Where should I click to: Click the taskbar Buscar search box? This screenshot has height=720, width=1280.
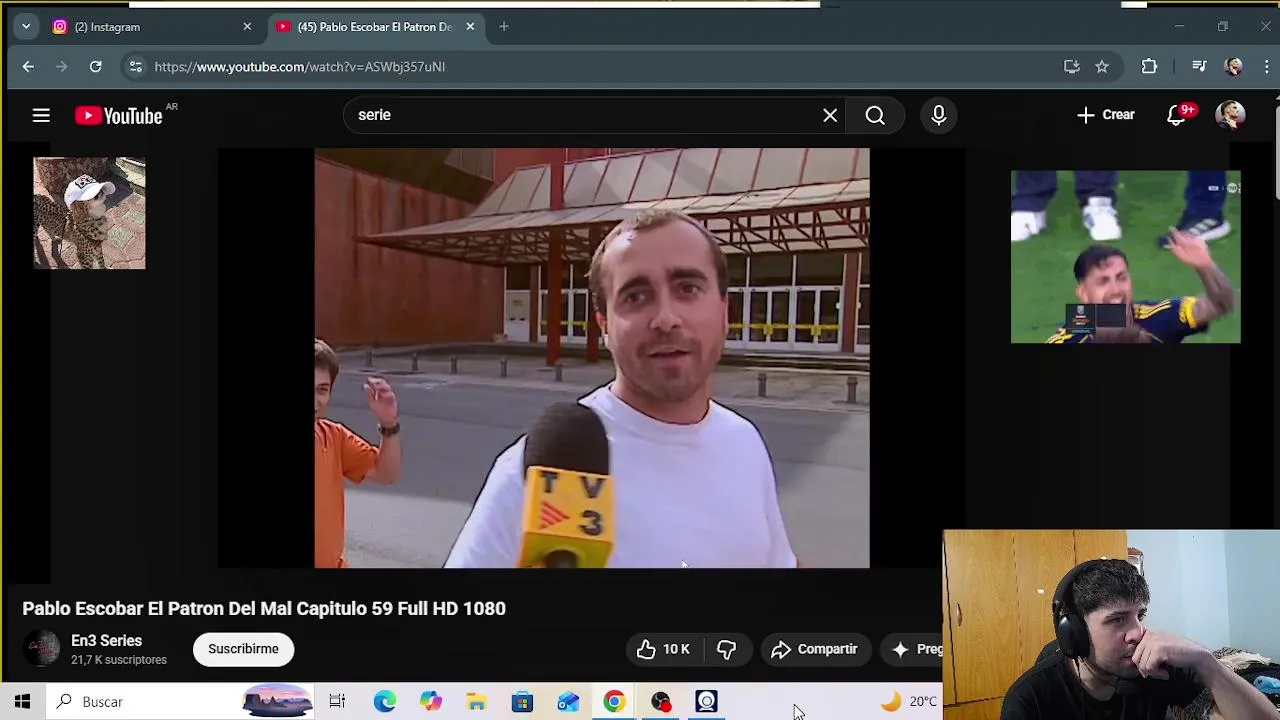[180, 702]
